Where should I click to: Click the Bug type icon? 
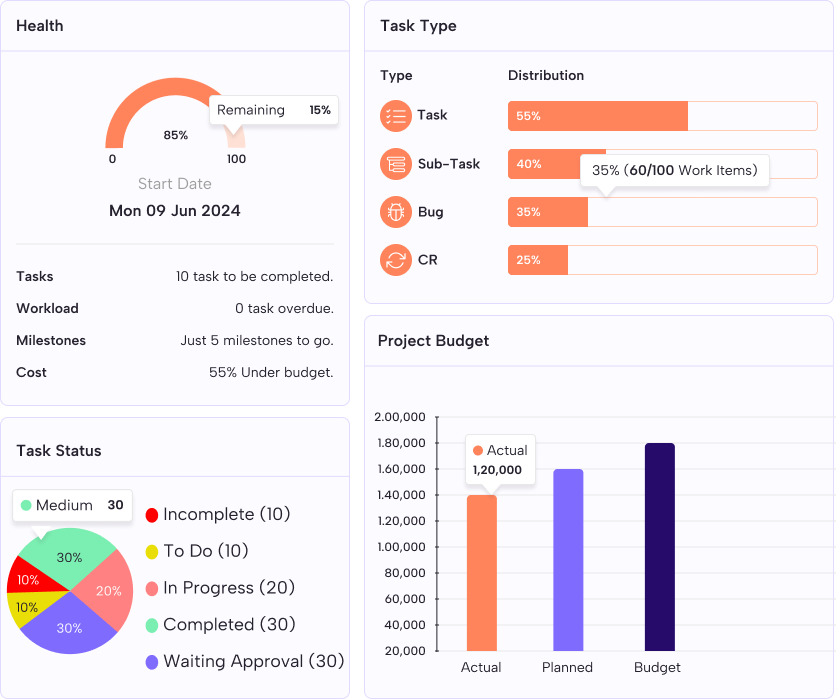point(396,212)
